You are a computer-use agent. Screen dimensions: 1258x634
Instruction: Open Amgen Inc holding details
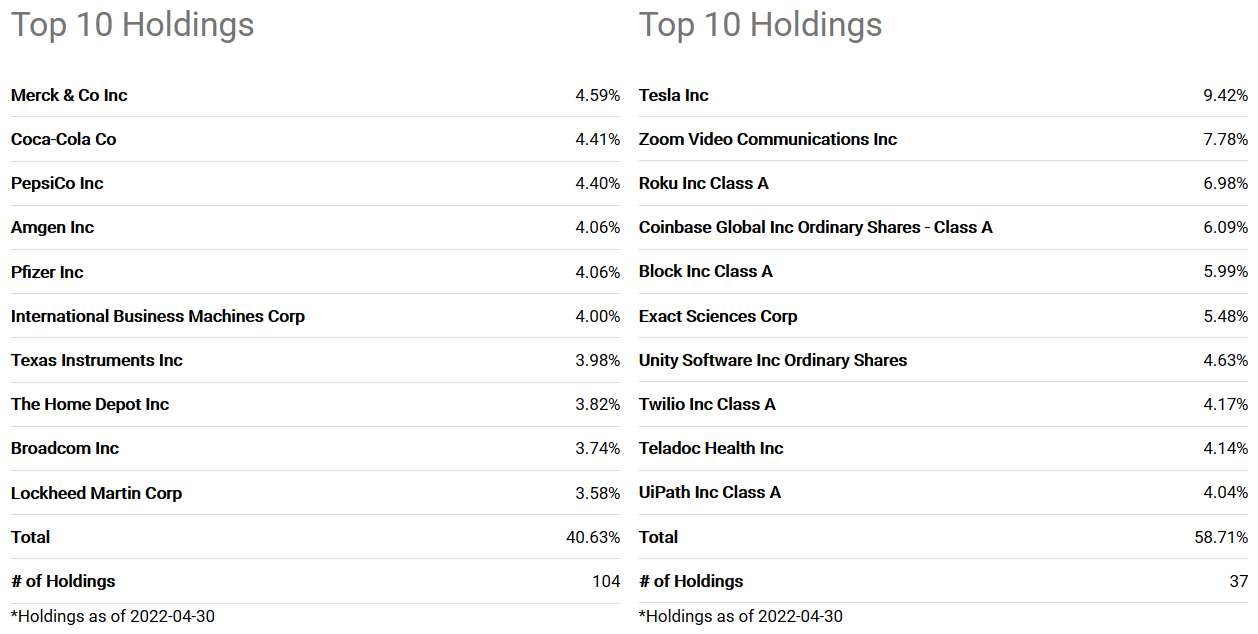coord(52,227)
